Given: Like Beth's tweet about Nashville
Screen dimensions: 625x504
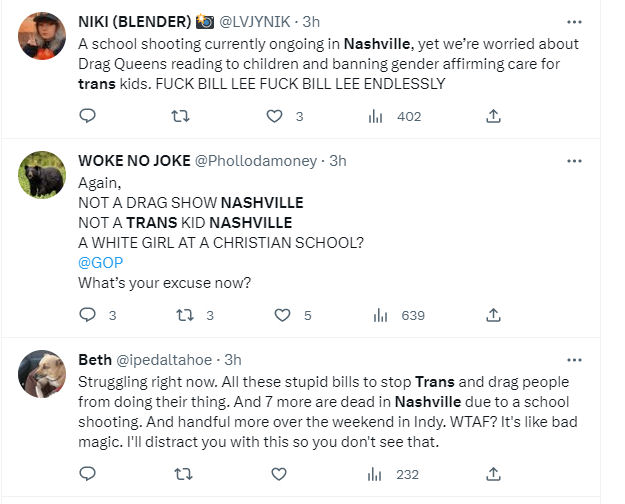Looking at the screenshot, I should (279, 474).
